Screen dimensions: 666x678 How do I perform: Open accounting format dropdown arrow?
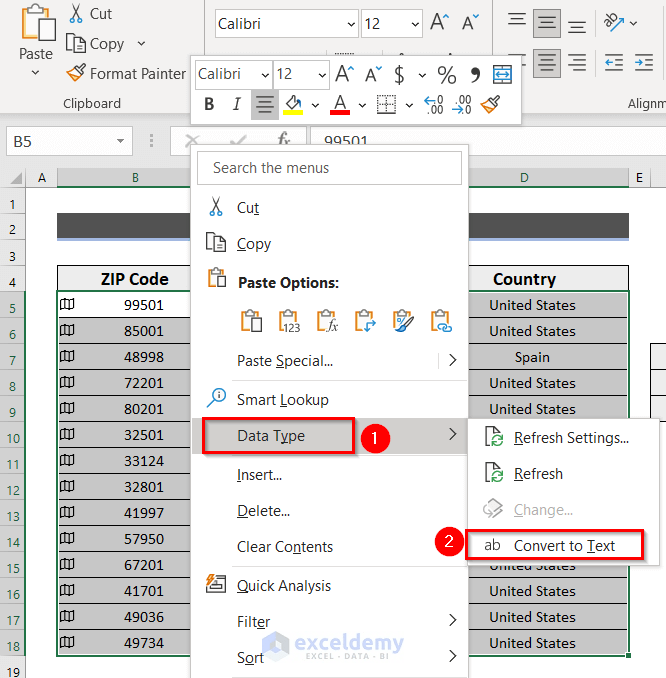[422, 75]
